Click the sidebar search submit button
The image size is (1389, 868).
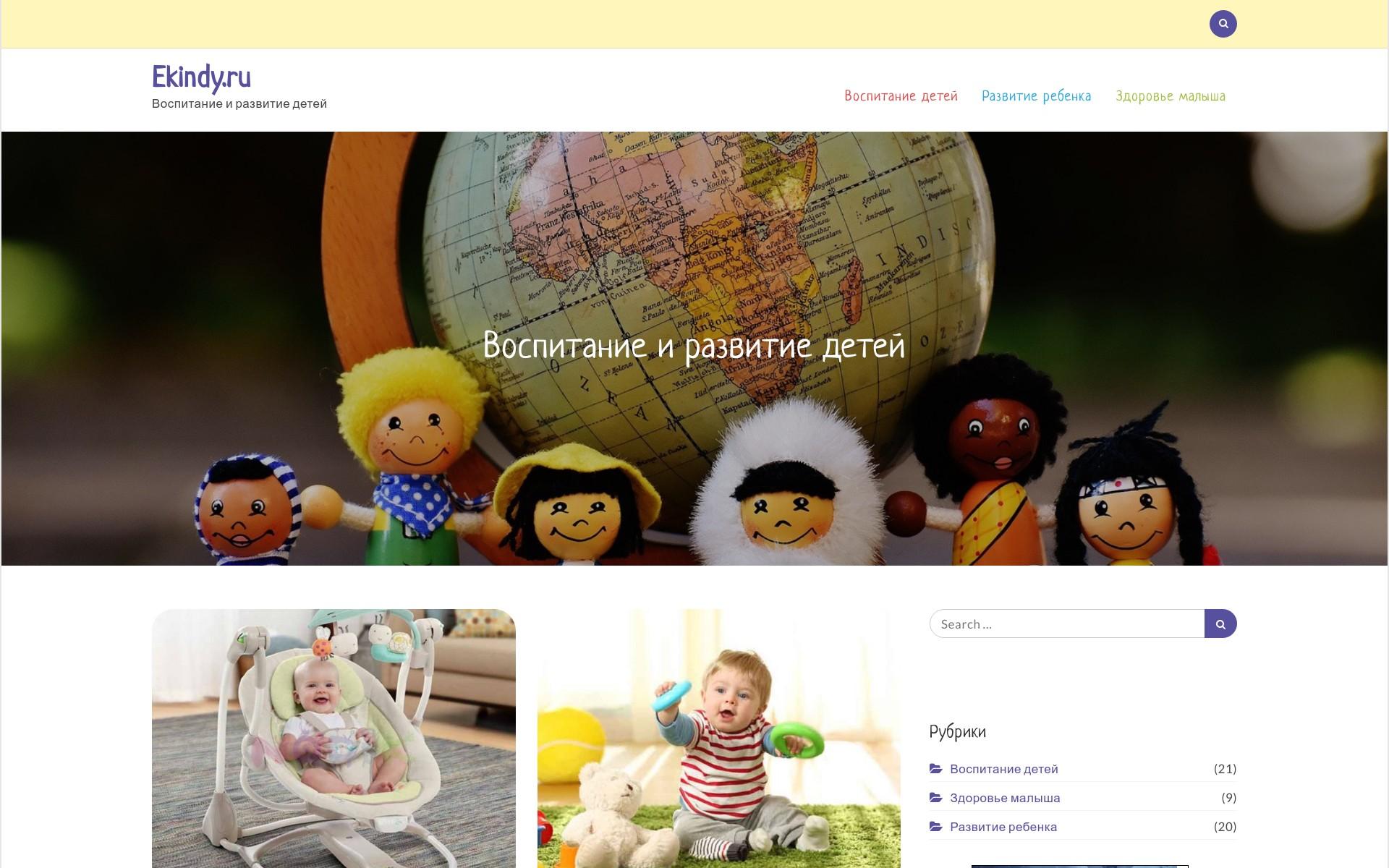click(x=1220, y=624)
